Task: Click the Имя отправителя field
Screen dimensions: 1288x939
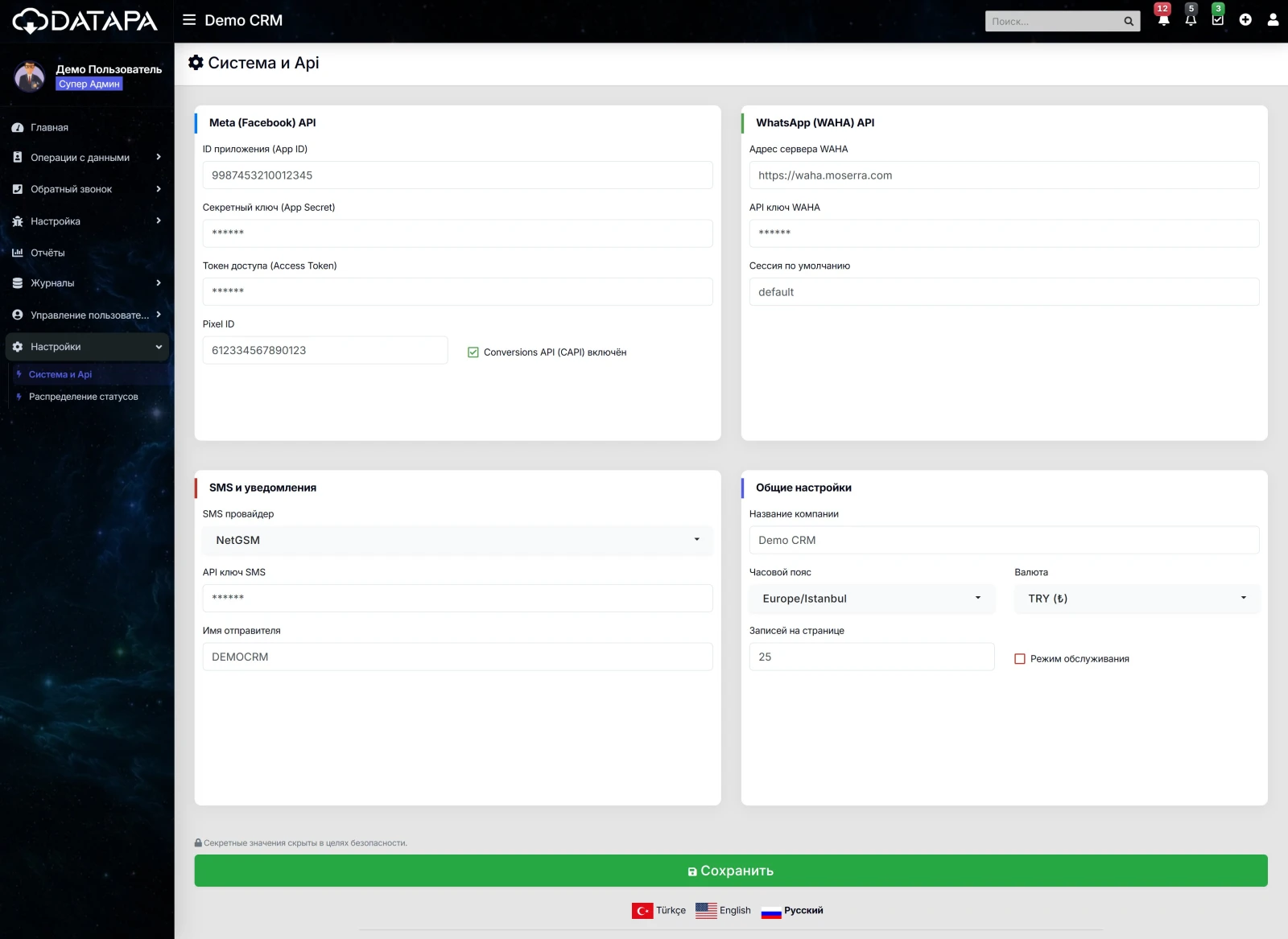Action: click(x=457, y=657)
